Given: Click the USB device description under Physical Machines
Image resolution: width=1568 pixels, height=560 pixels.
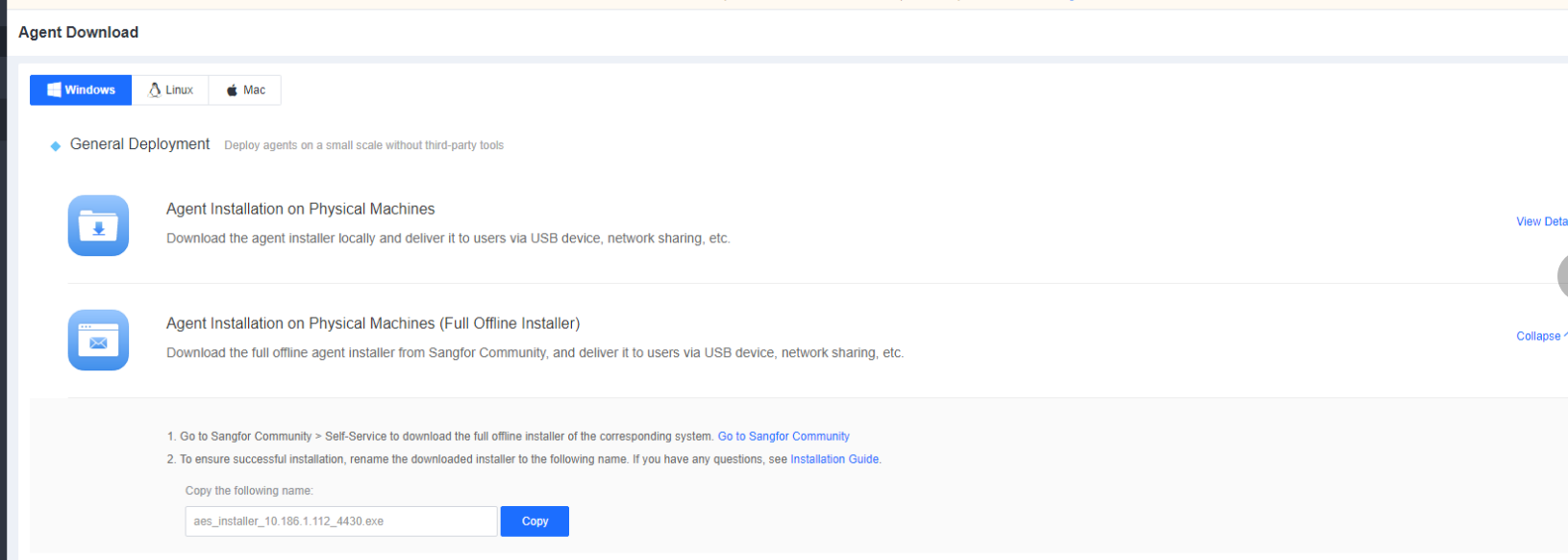Looking at the screenshot, I should (x=448, y=239).
